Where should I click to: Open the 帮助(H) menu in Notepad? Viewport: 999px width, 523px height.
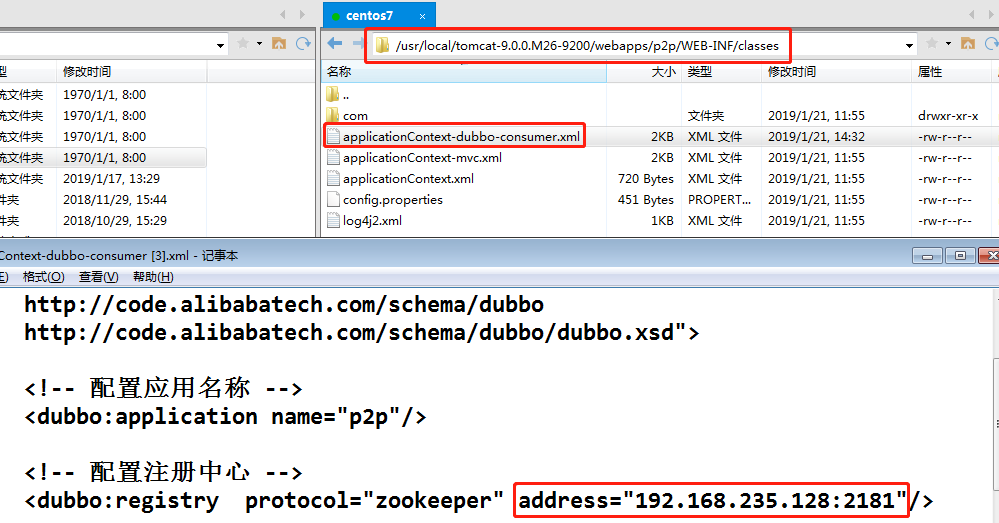152,277
